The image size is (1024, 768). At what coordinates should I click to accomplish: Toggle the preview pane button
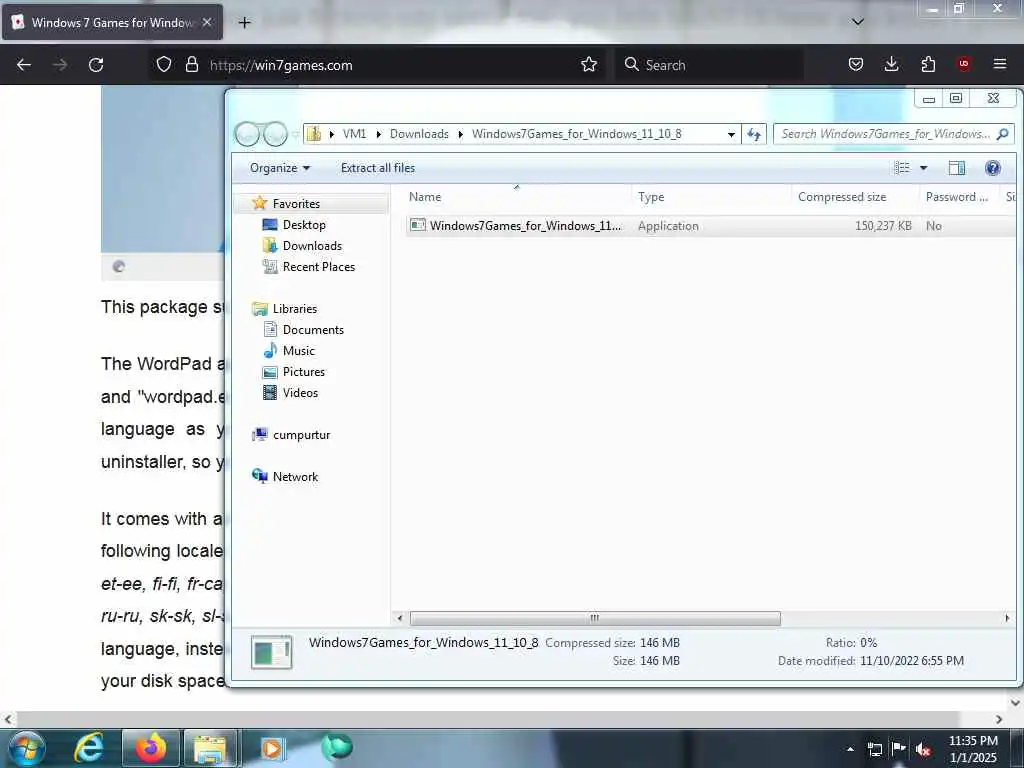coord(957,168)
